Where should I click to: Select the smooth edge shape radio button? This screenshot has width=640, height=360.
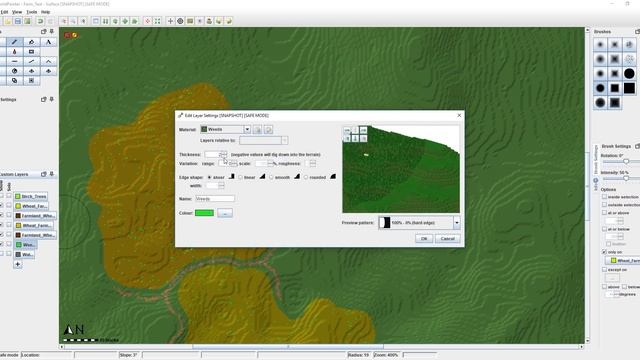tap(271, 178)
